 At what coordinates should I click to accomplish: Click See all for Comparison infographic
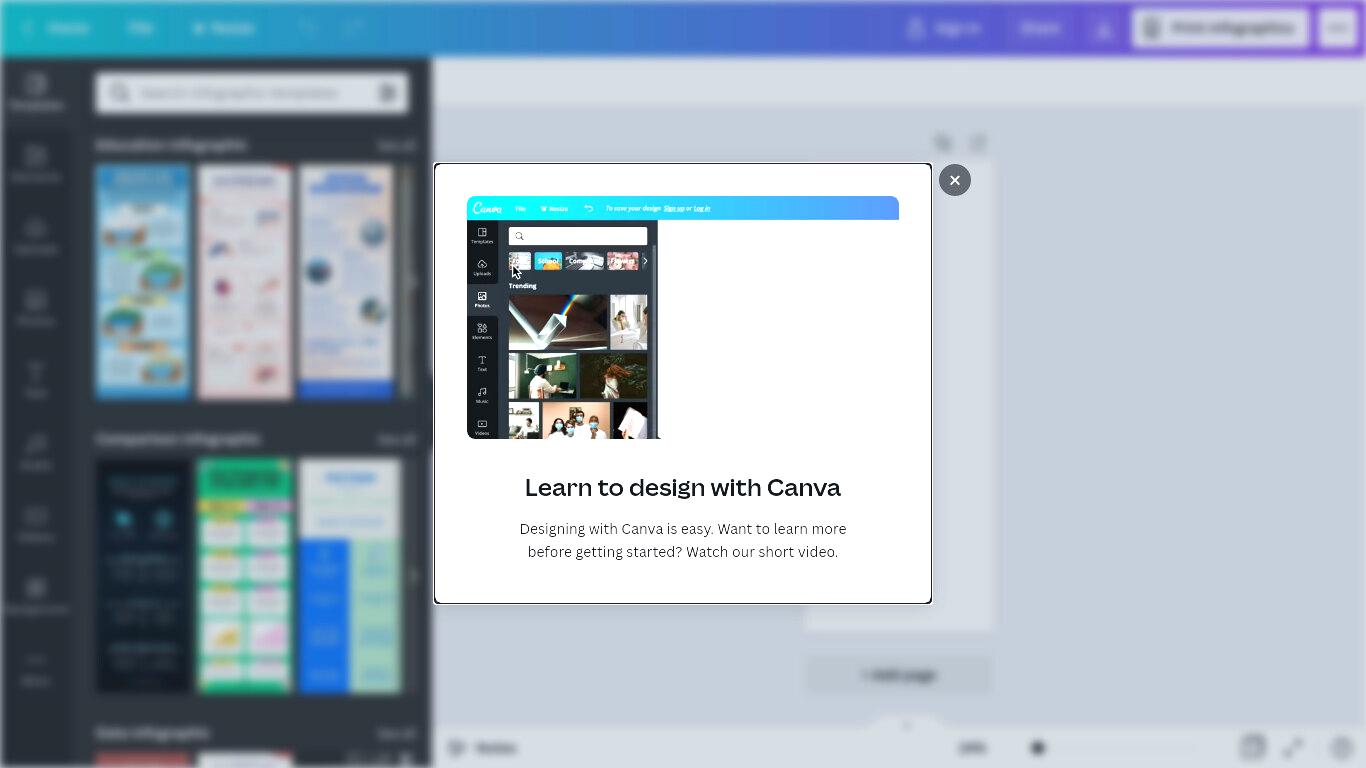click(395, 439)
